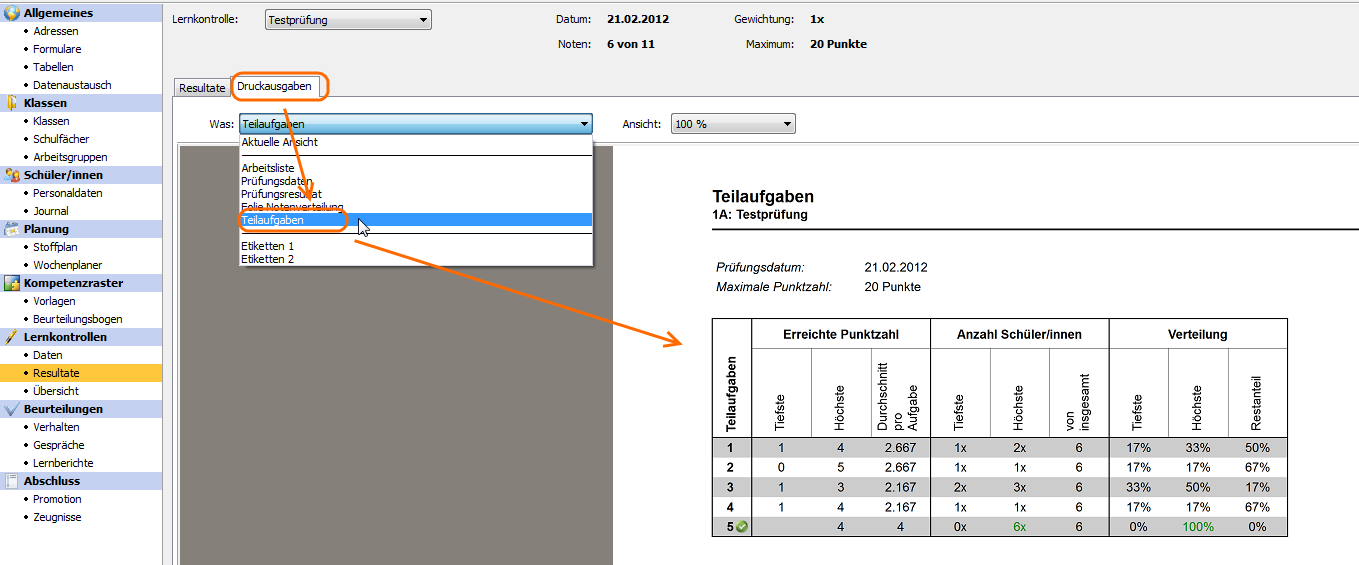Click the Beurteilungen checkmark icon
1359x565 pixels.
[12, 409]
